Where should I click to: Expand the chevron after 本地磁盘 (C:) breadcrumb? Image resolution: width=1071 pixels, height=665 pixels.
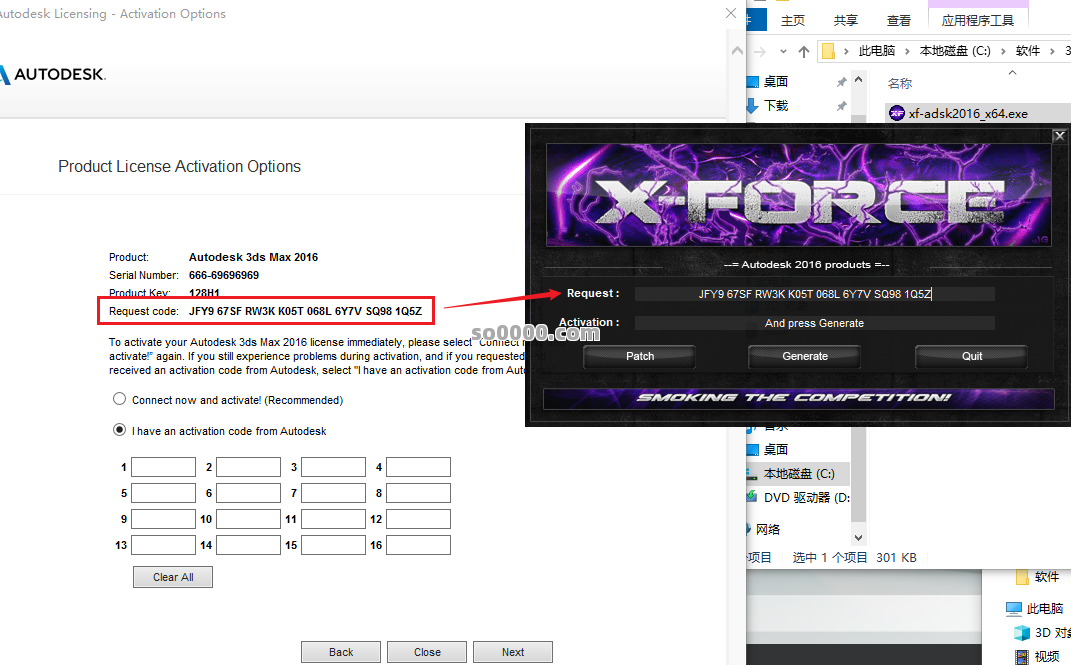point(1005,51)
